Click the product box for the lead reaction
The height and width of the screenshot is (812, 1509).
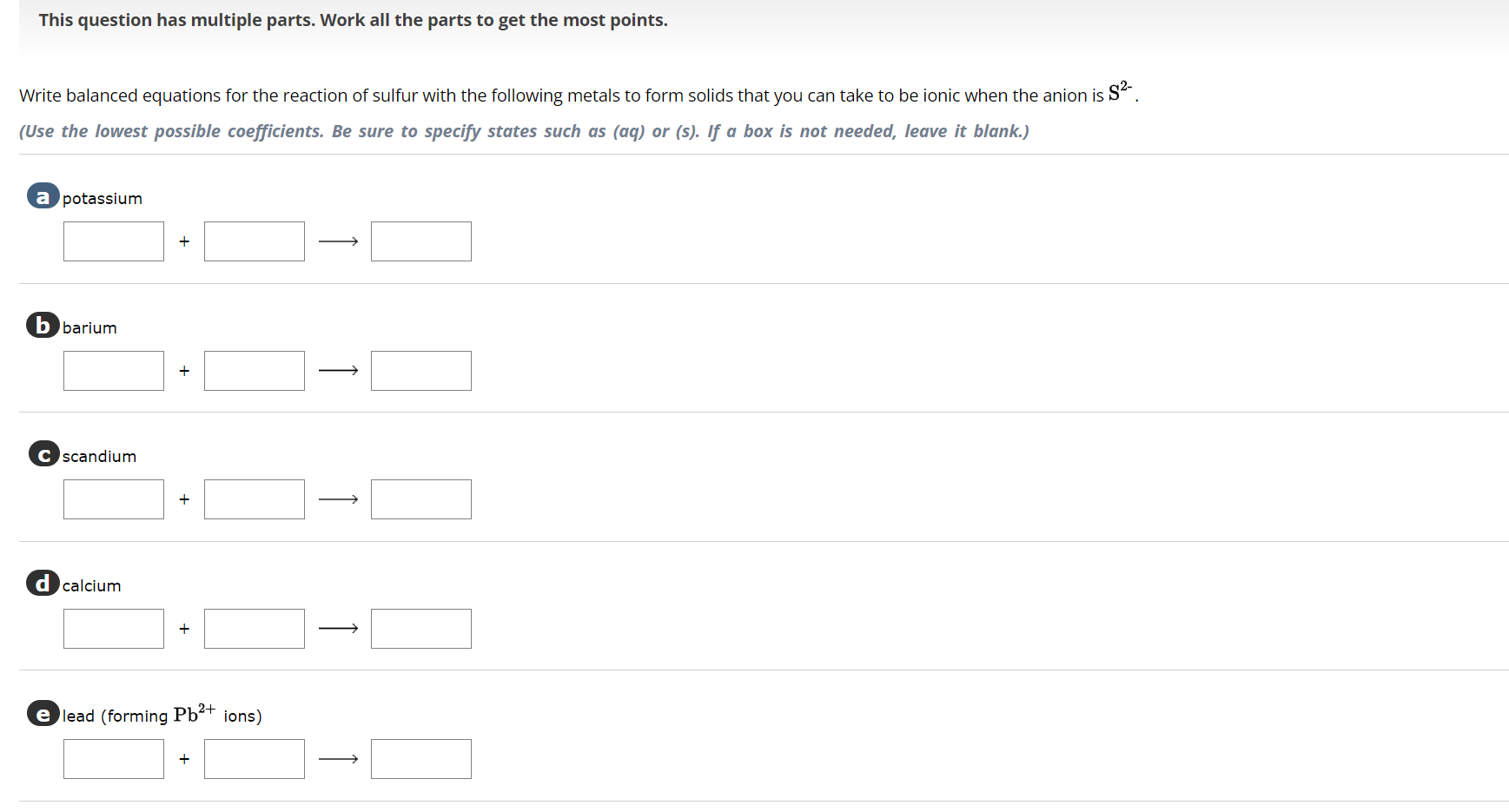pos(420,758)
